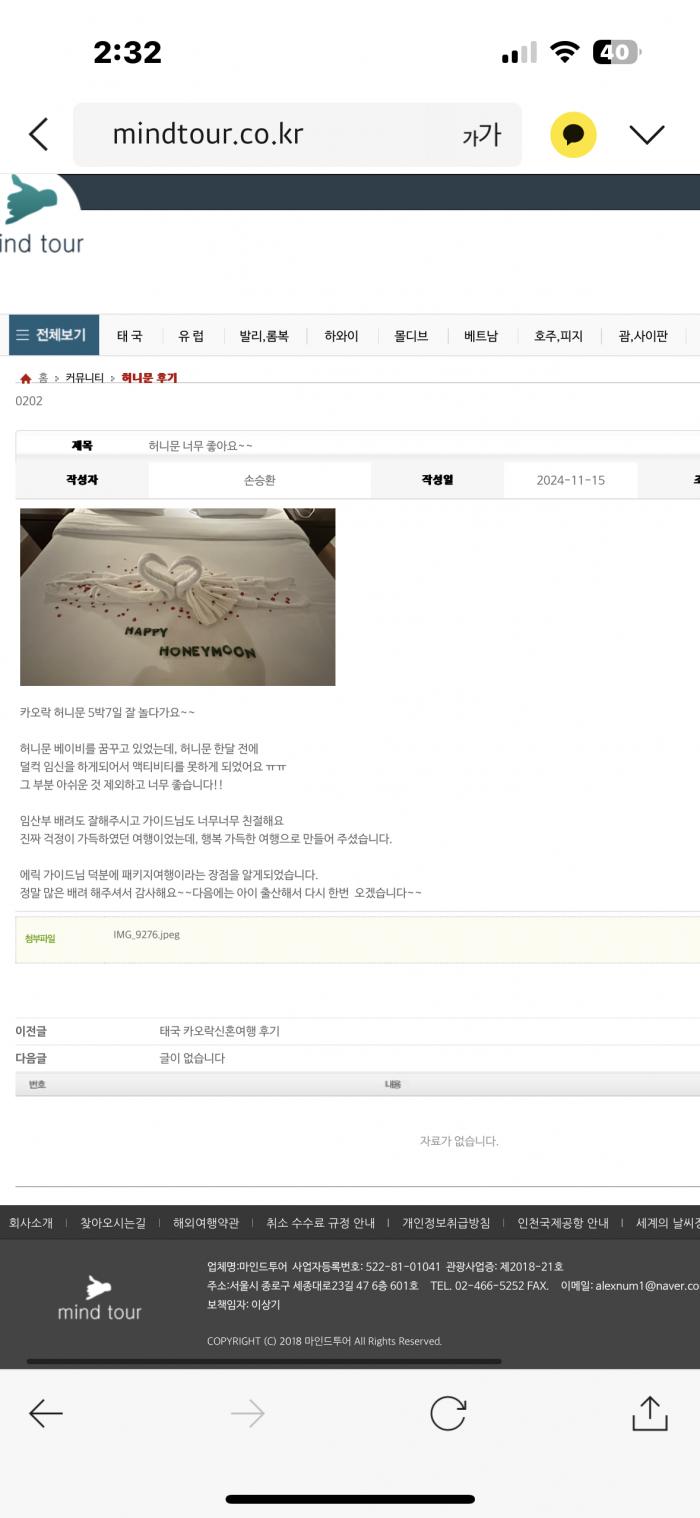This screenshot has width=700, height=1518.
Task: Tap the bottom toolbar back arrow
Action: (45, 1413)
